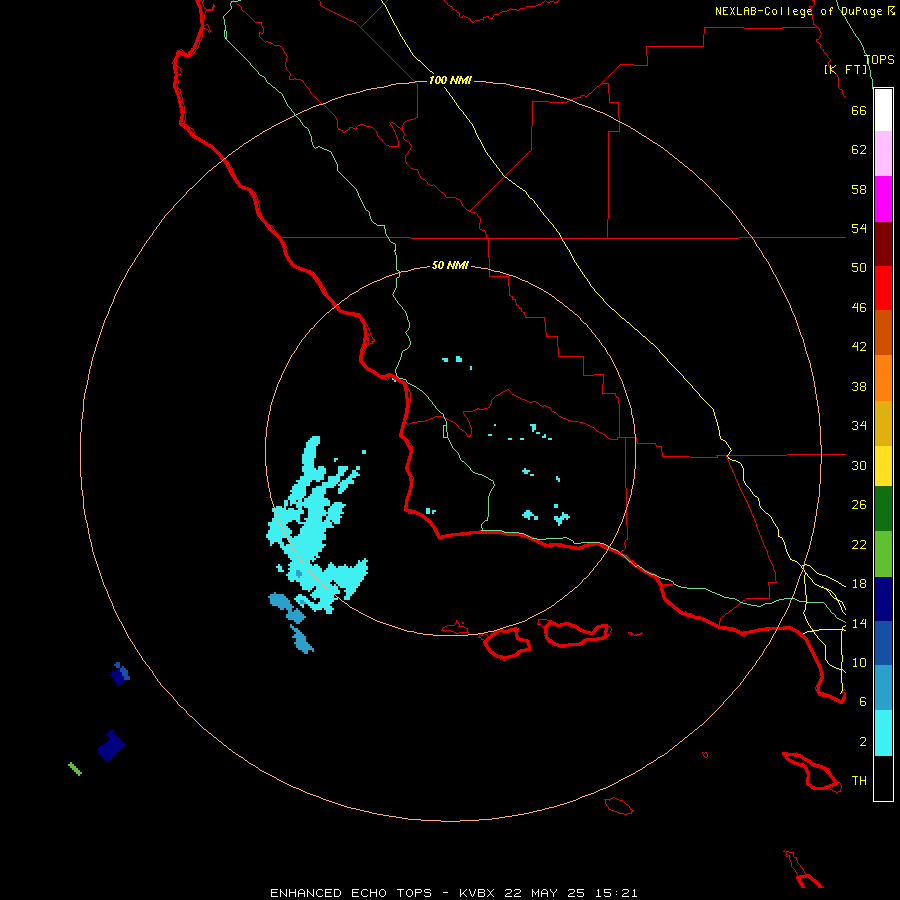Click the legend value "46"
Viewport: 900px width, 900px height.
click(x=859, y=308)
